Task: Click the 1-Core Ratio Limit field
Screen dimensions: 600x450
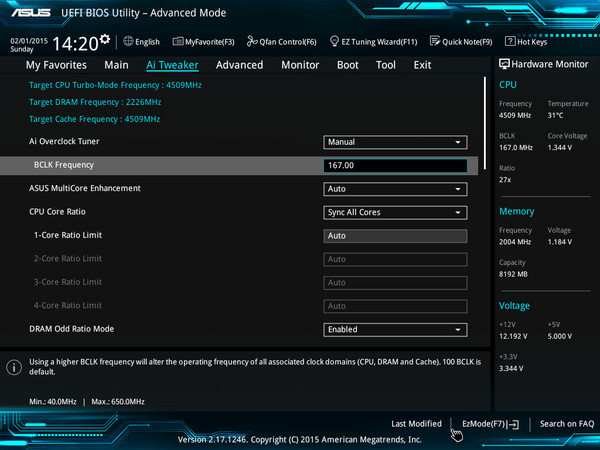Action: coord(395,236)
